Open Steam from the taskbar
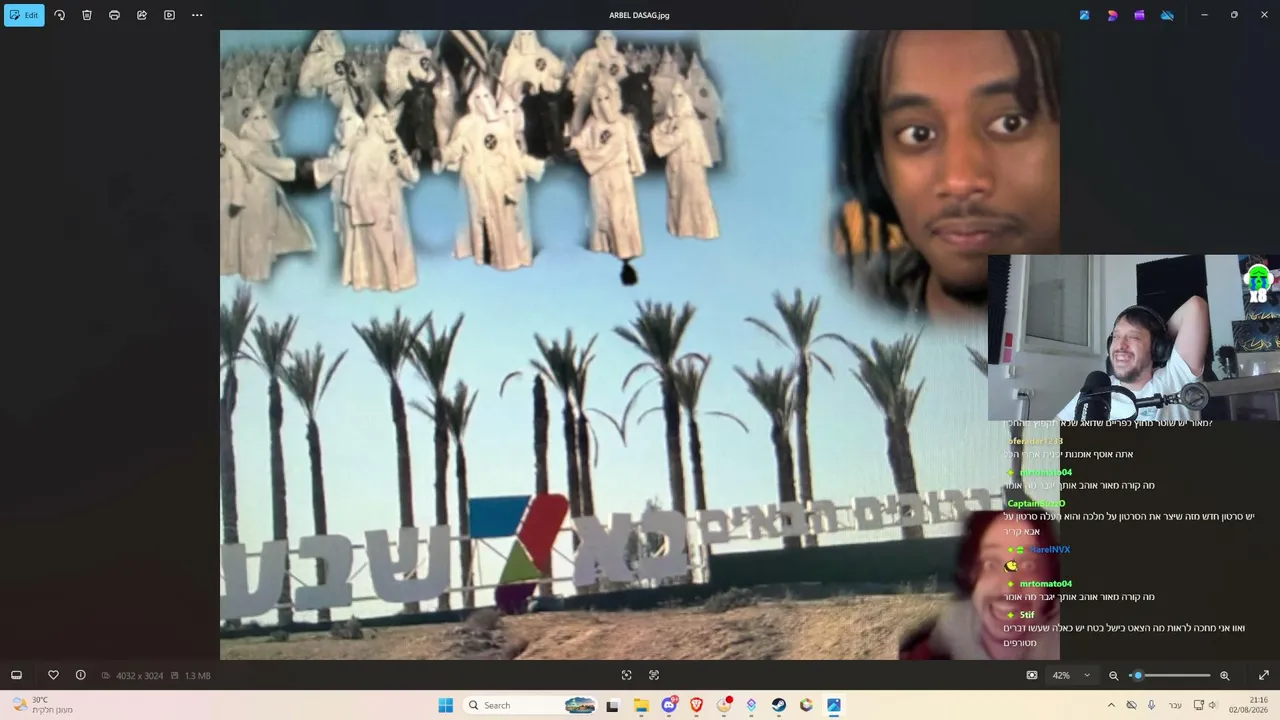 [778, 705]
